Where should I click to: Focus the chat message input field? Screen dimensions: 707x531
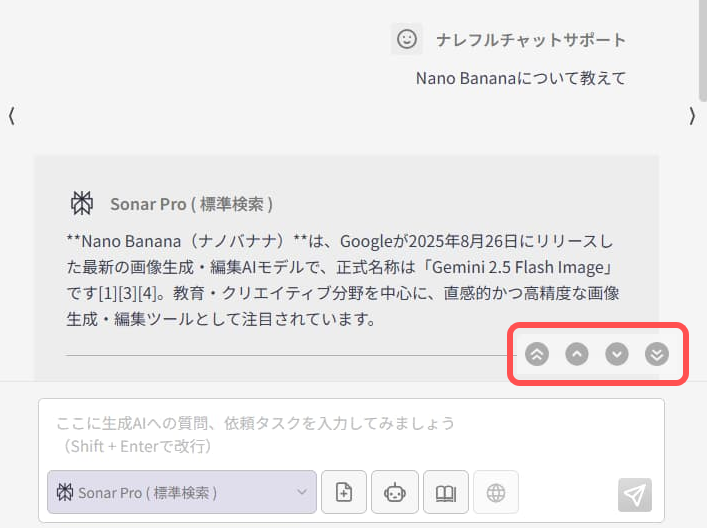coord(350,433)
